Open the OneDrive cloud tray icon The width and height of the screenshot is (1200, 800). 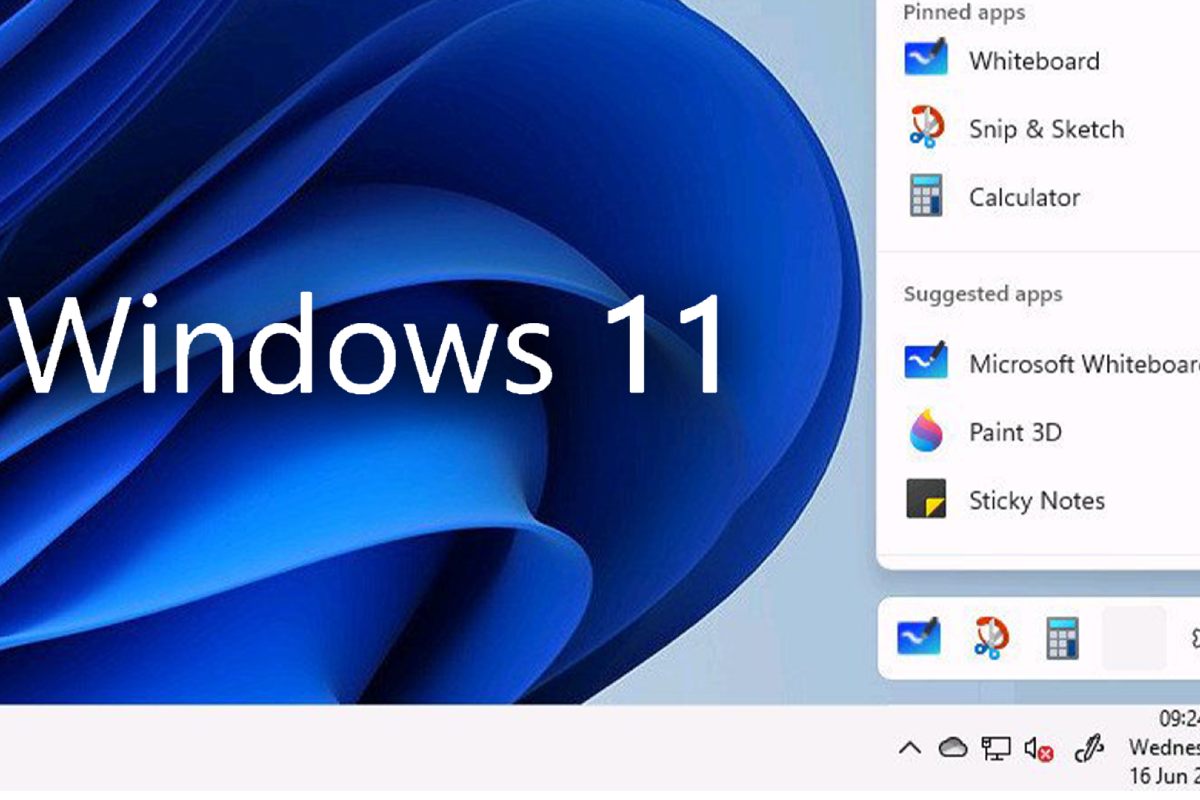click(953, 747)
